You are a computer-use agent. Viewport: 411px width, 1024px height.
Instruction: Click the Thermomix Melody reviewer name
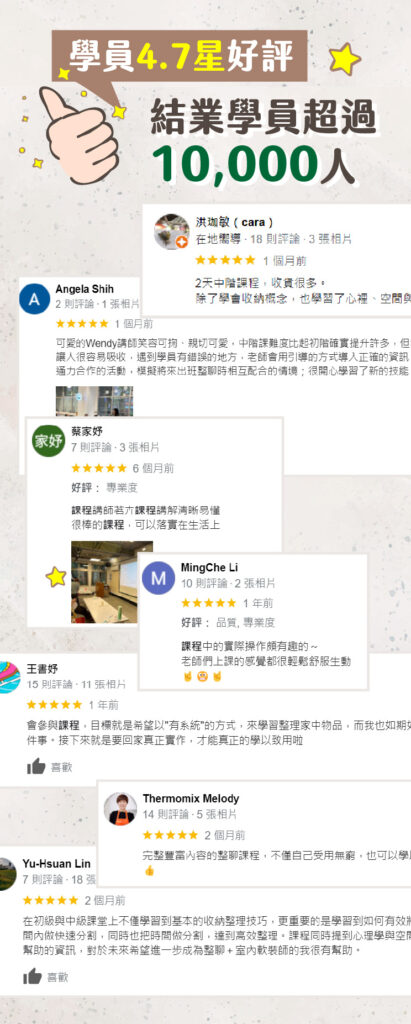pyautogui.click(x=191, y=798)
